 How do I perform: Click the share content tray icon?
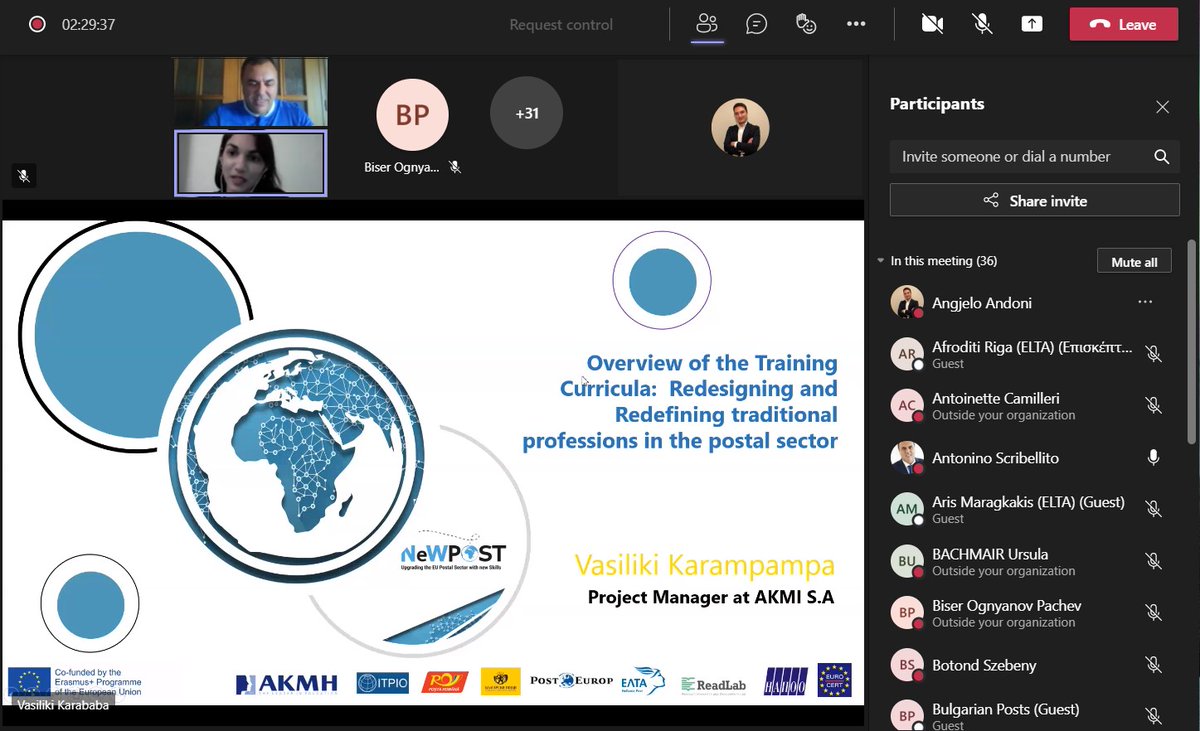coord(1031,24)
